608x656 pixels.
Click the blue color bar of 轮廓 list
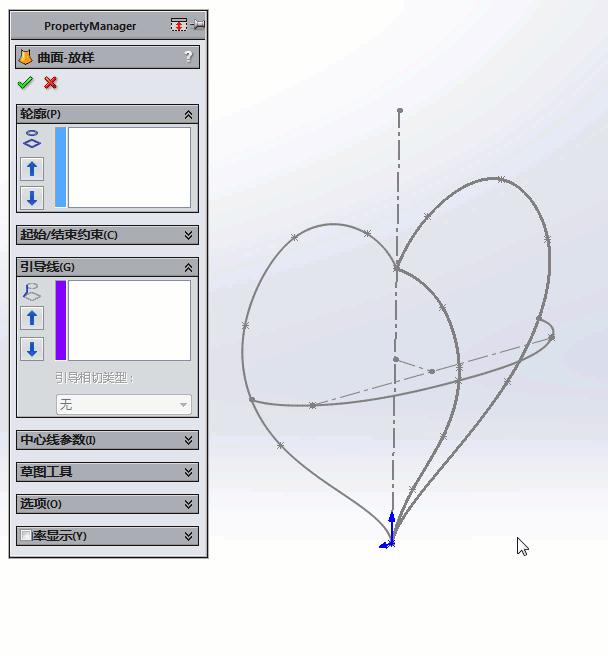[x=61, y=167]
